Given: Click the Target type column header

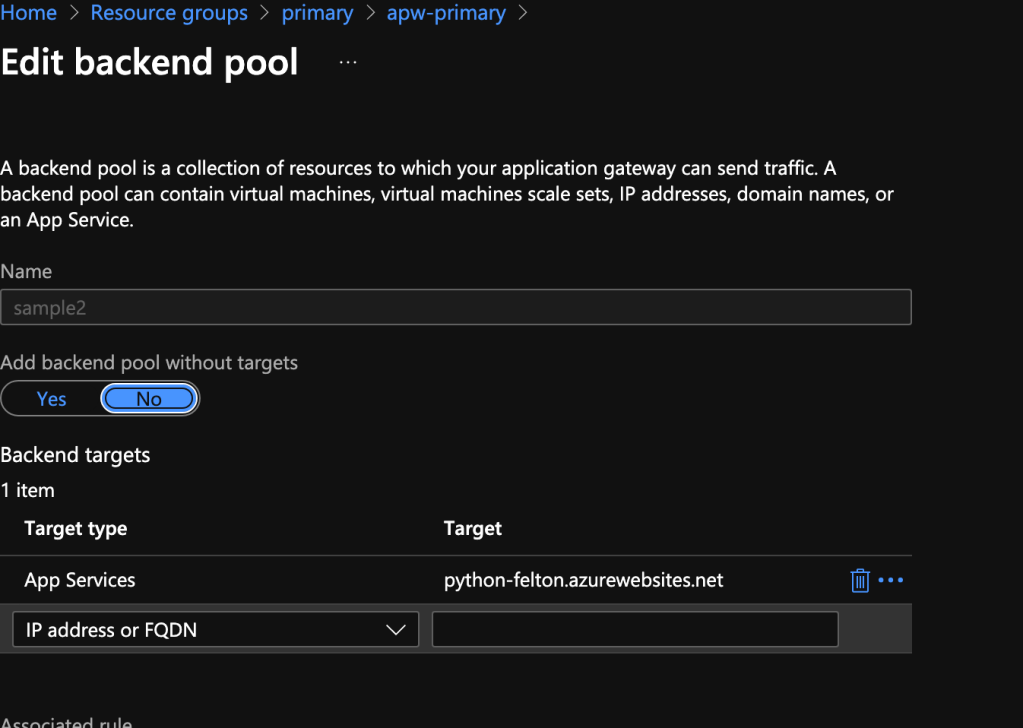Looking at the screenshot, I should click(x=76, y=528).
